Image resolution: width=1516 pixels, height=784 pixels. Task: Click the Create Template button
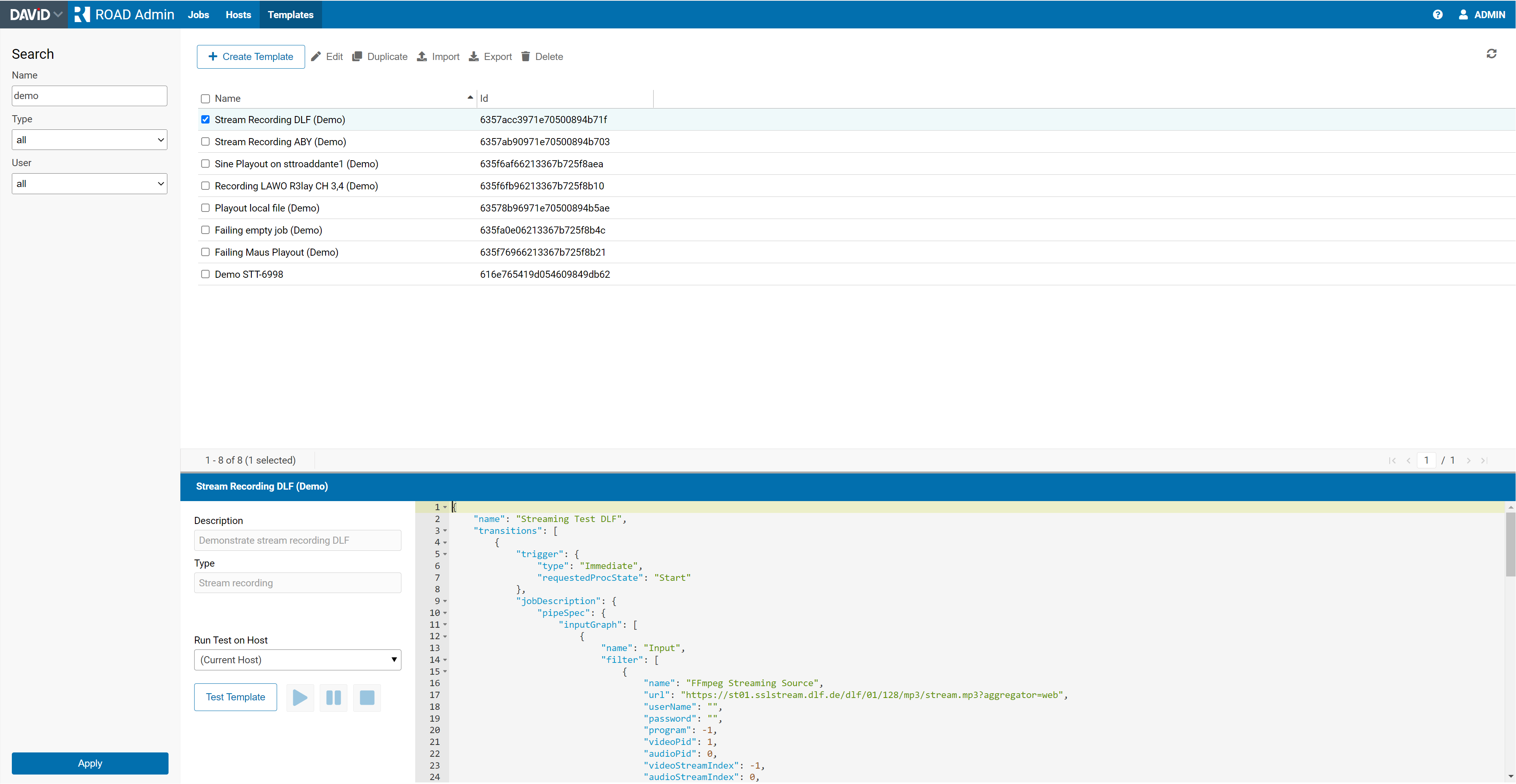(x=251, y=56)
